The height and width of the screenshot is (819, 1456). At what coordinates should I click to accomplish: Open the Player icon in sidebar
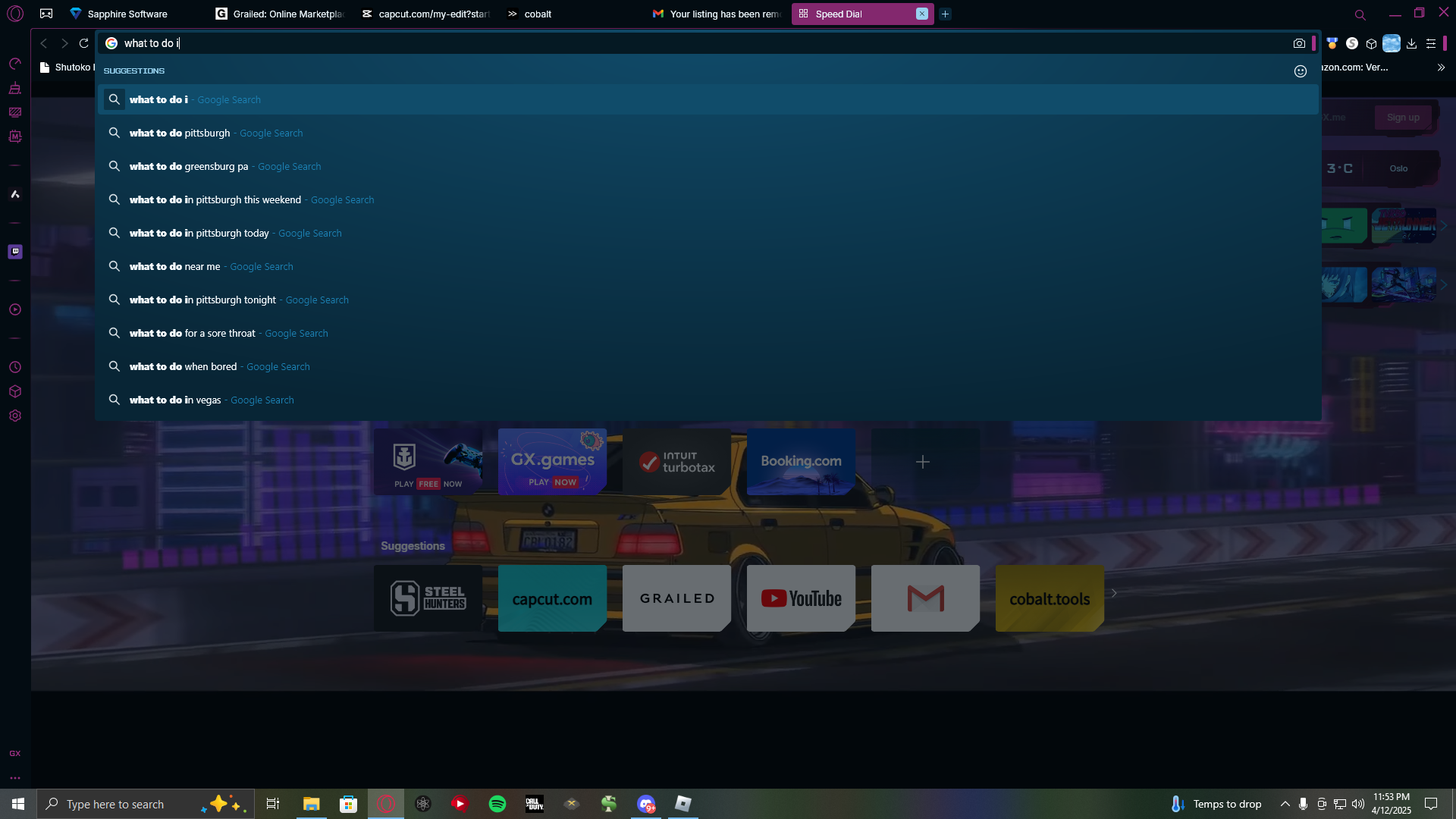pos(15,309)
